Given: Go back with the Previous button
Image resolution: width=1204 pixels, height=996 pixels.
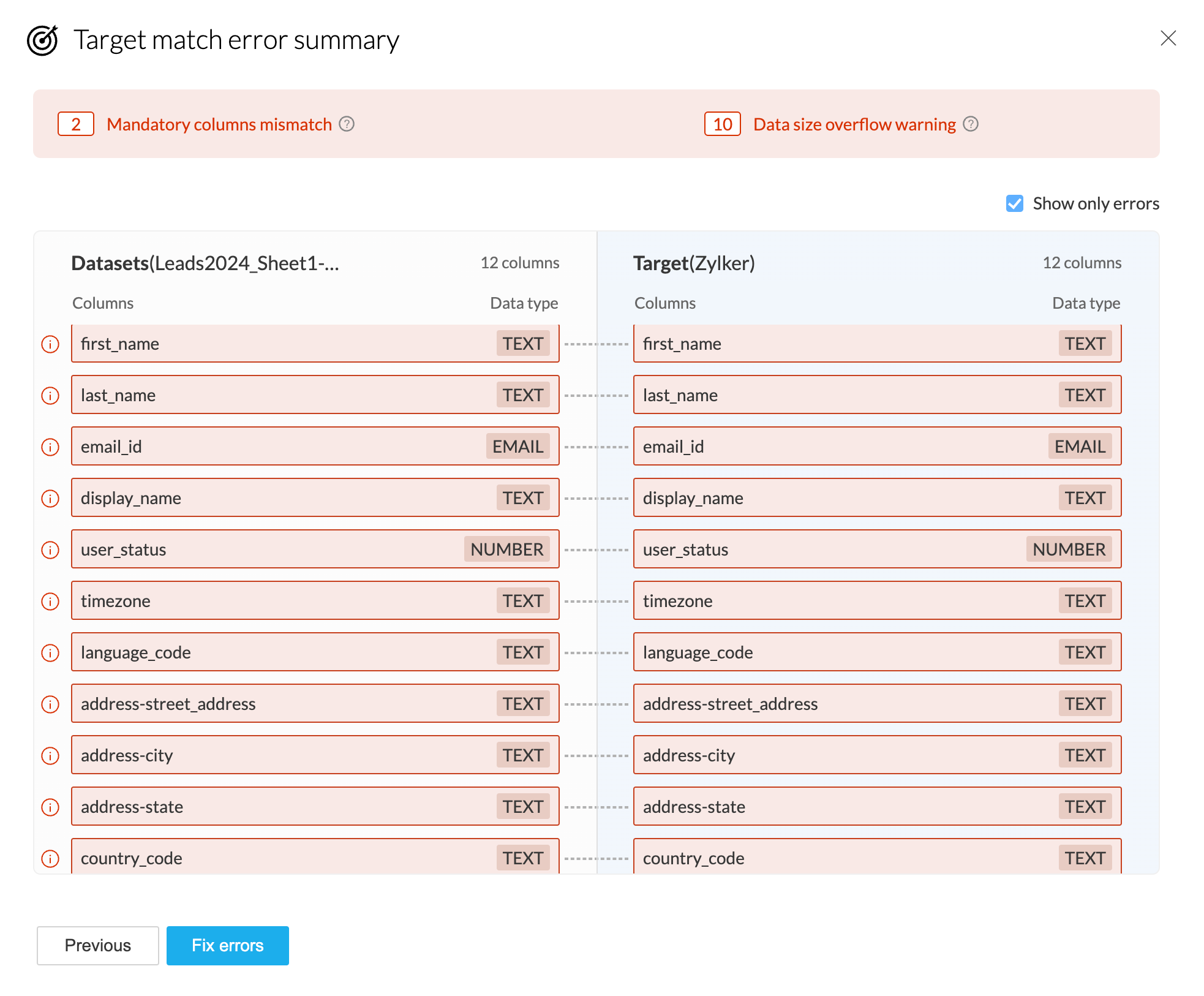Looking at the screenshot, I should [98, 945].
